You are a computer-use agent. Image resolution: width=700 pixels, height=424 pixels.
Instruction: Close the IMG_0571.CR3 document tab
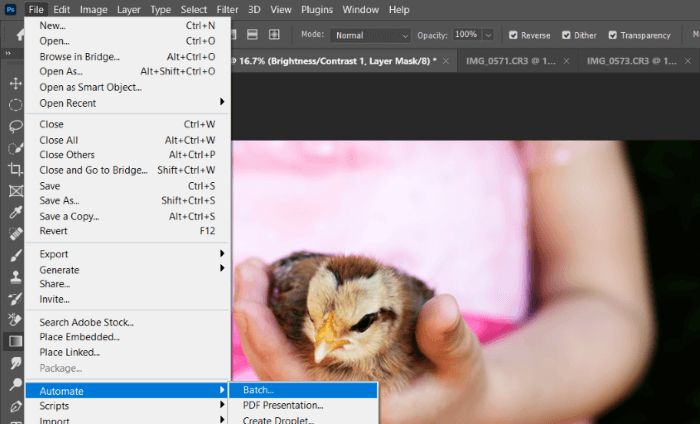click(567, 61)
